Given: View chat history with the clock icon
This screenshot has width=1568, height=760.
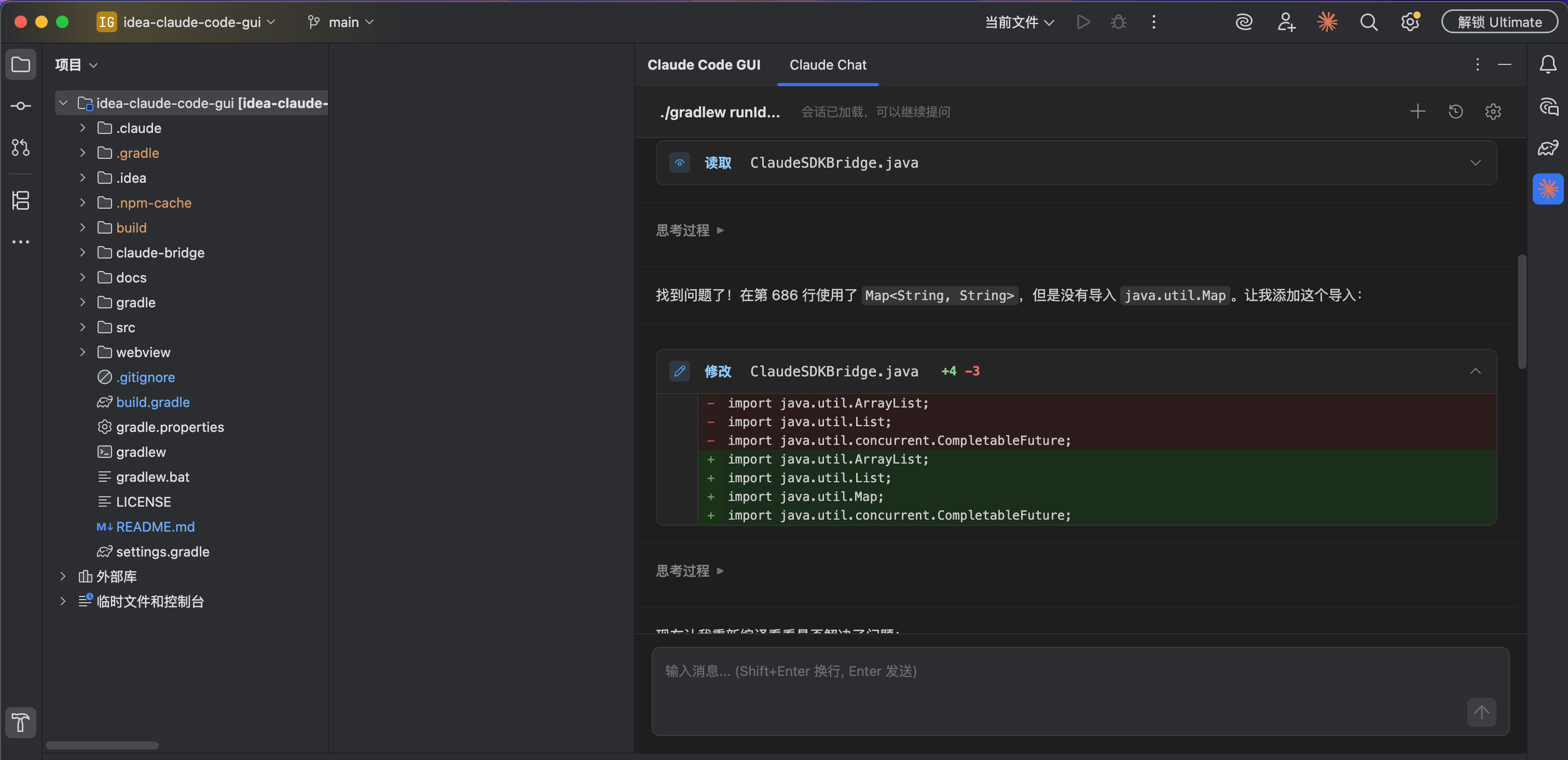Looking at the screenshot, I should [1456, 111].
